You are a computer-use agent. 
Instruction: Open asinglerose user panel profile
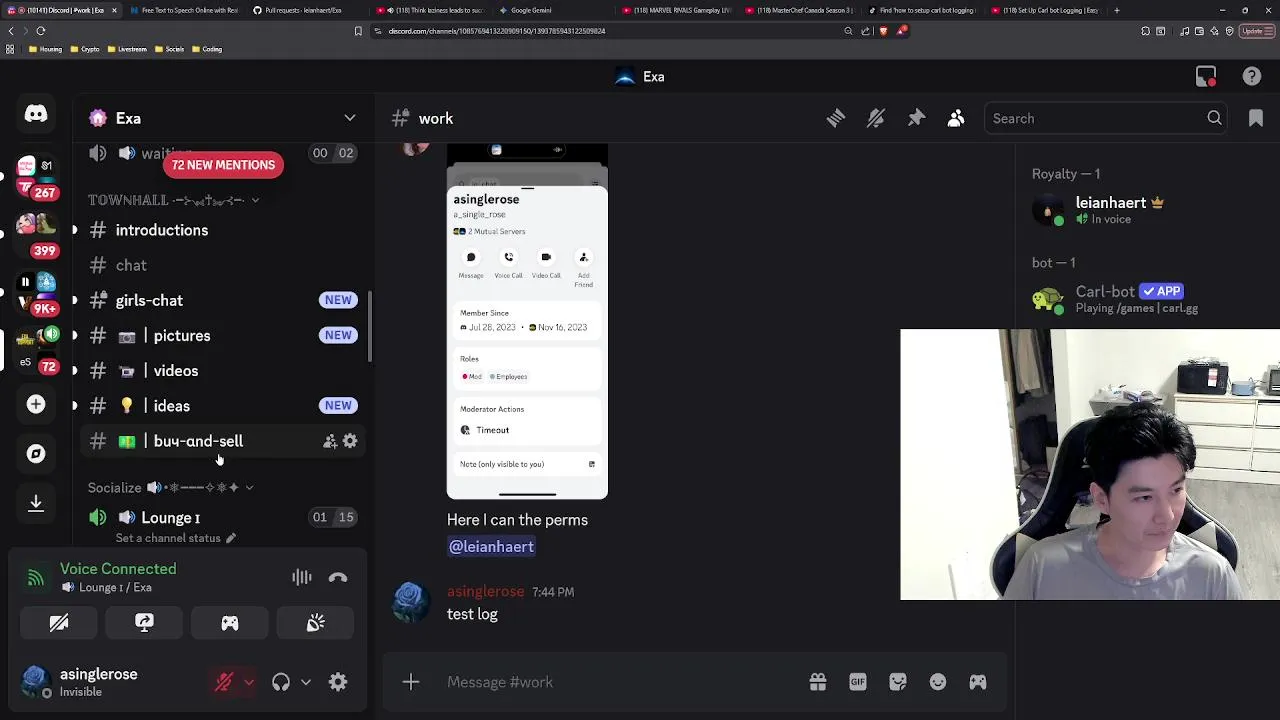pyautogui.click(x=100, y=682)
